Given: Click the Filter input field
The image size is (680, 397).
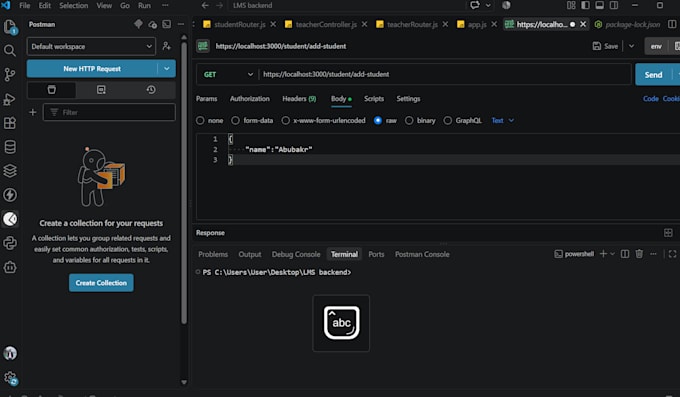Looking at the screenshot, I should 109,112.
